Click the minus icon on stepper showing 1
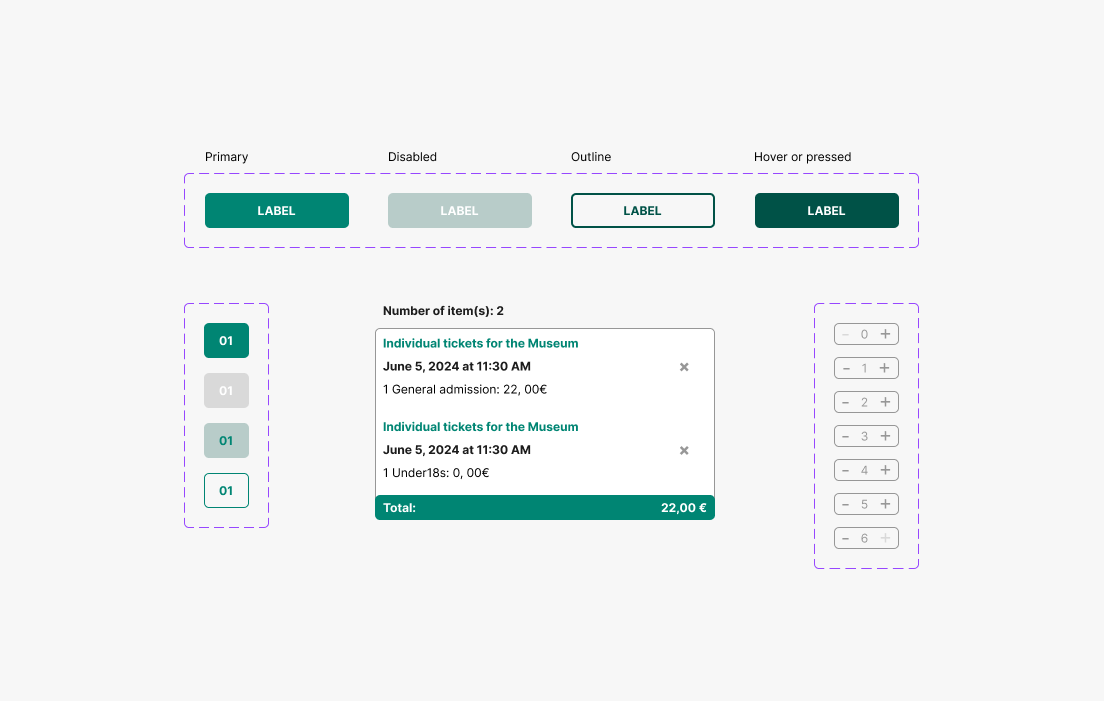1104x701 pixels. point(846,368)
